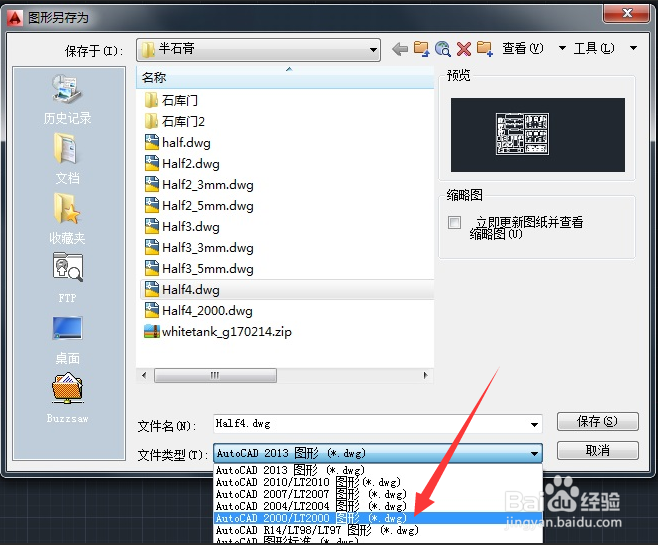Choose AutoCAD 2000/LT2000 图形 format
The height and width of the screenshot is (545, 658).
click(x=378, y=518)
